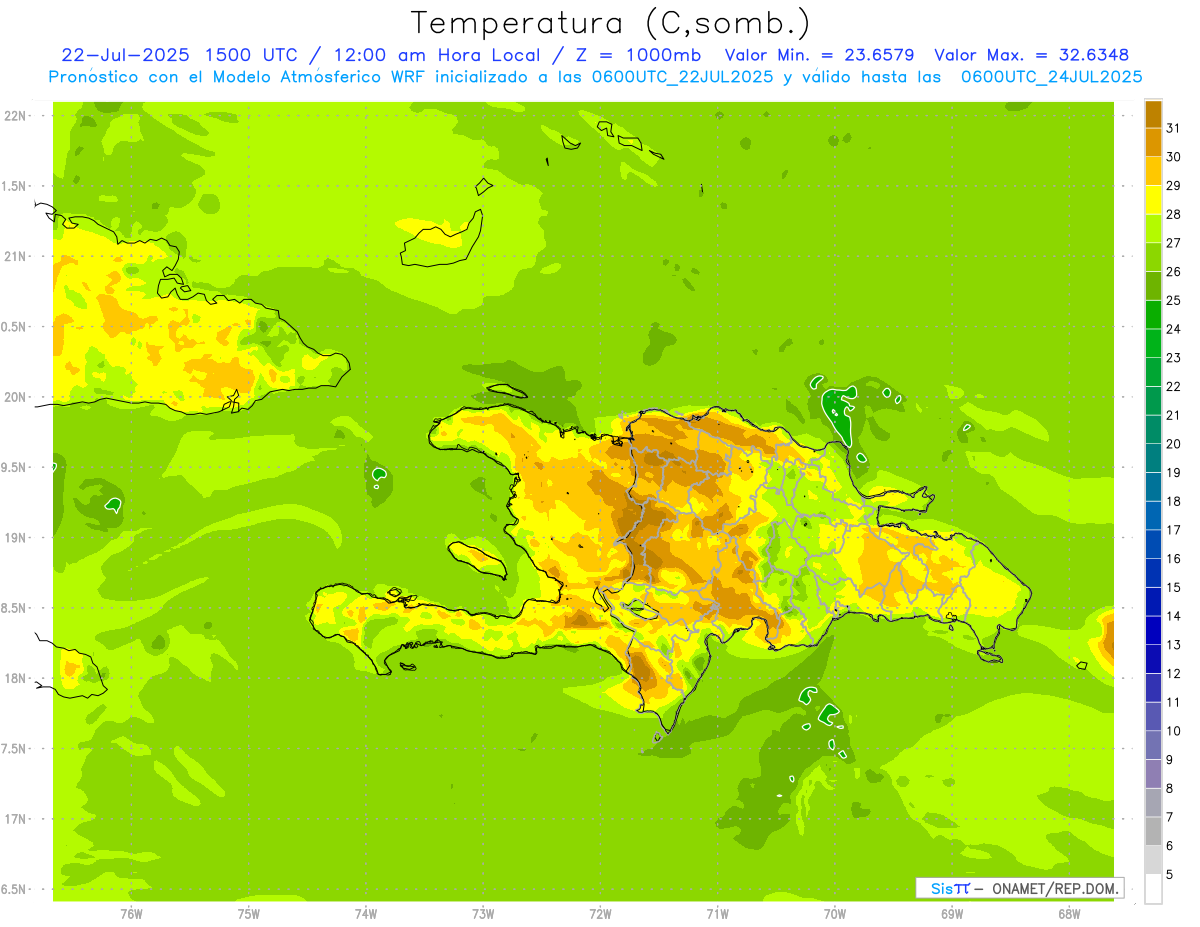Screen dimensions: 1200x927
Task: Click the "0600UTC_22JUL2025" initialization time
Action: [x=681, y=77]
